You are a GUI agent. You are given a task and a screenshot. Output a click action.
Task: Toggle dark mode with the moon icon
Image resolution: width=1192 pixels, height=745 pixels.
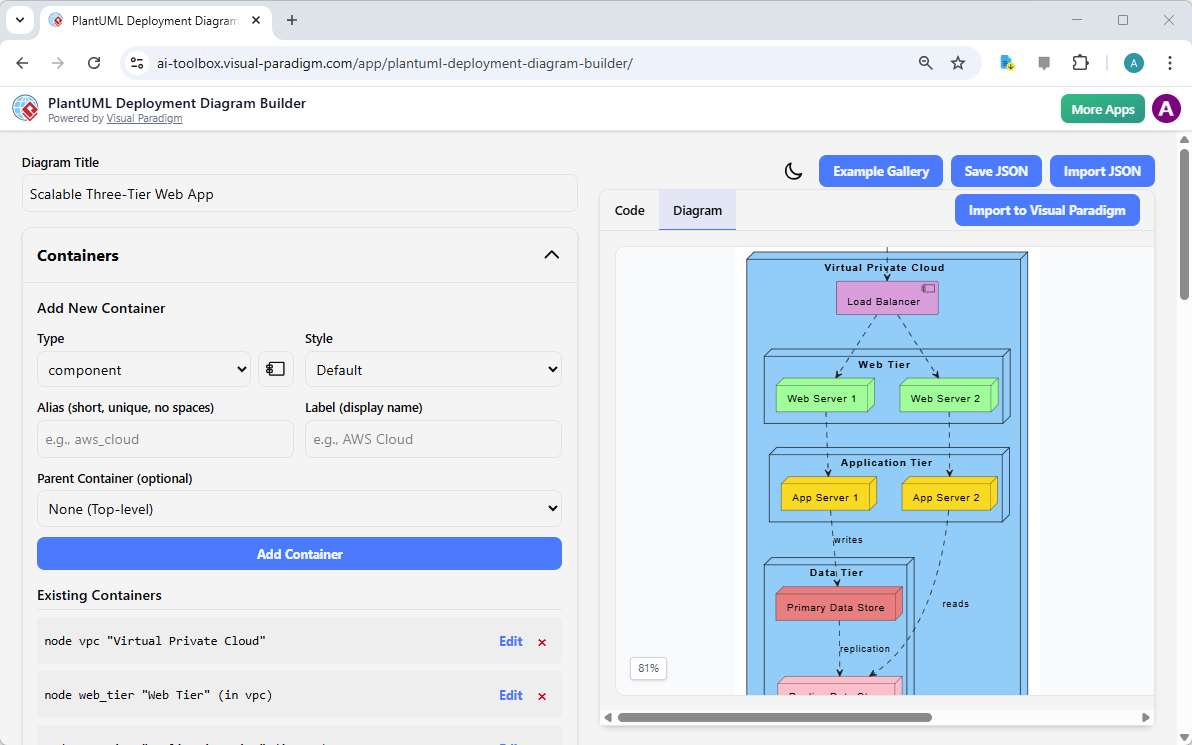coord(793,171)
